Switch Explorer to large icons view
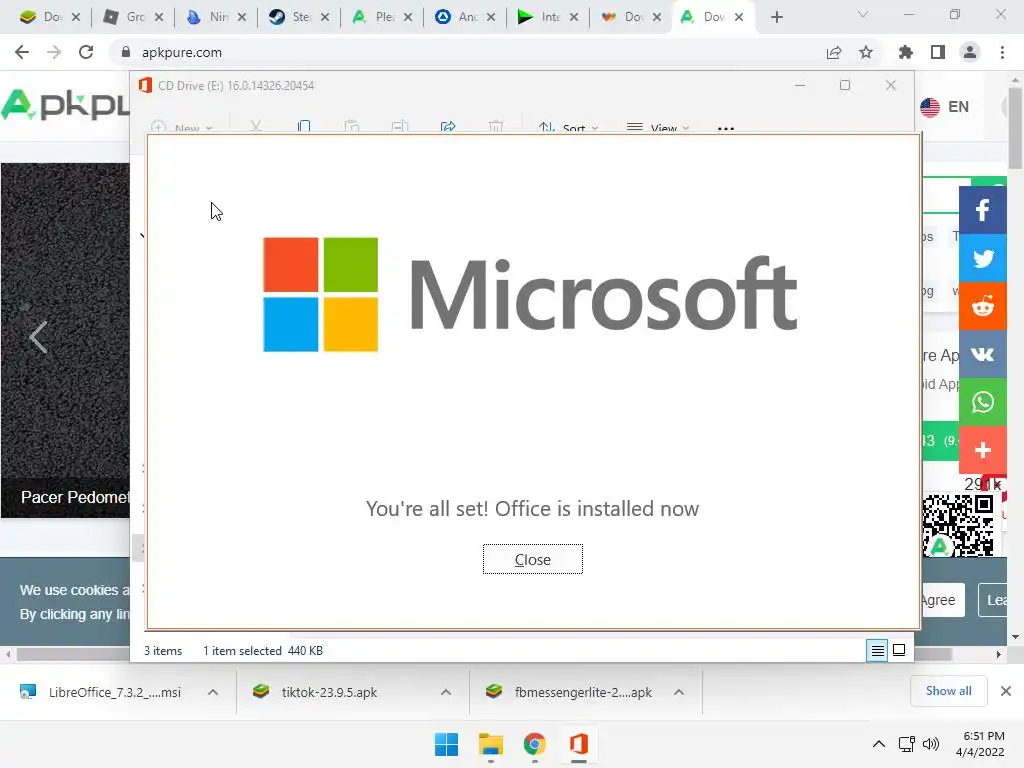Viewport: 1024px width, 768px height. (x=899, y=650)
